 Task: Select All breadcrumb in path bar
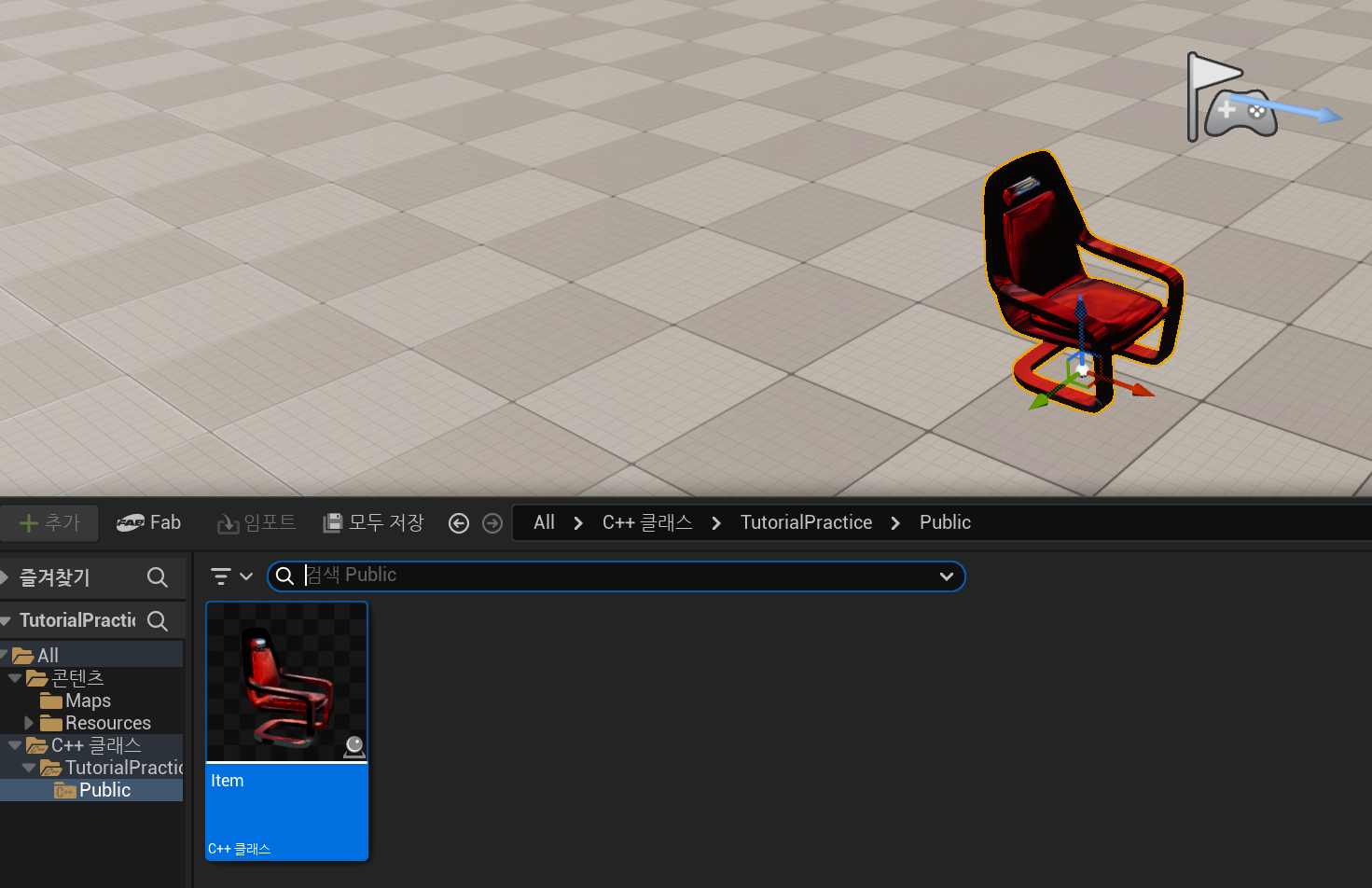(544, 522)
